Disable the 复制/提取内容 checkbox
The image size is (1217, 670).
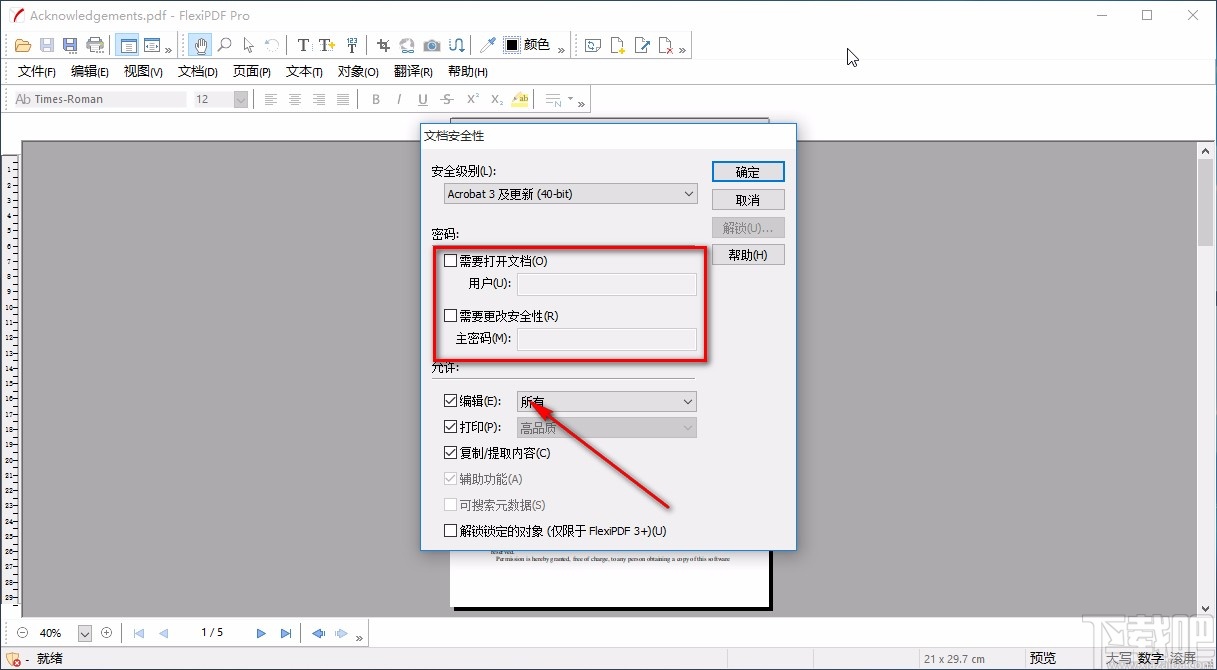(x=450, y=452)
